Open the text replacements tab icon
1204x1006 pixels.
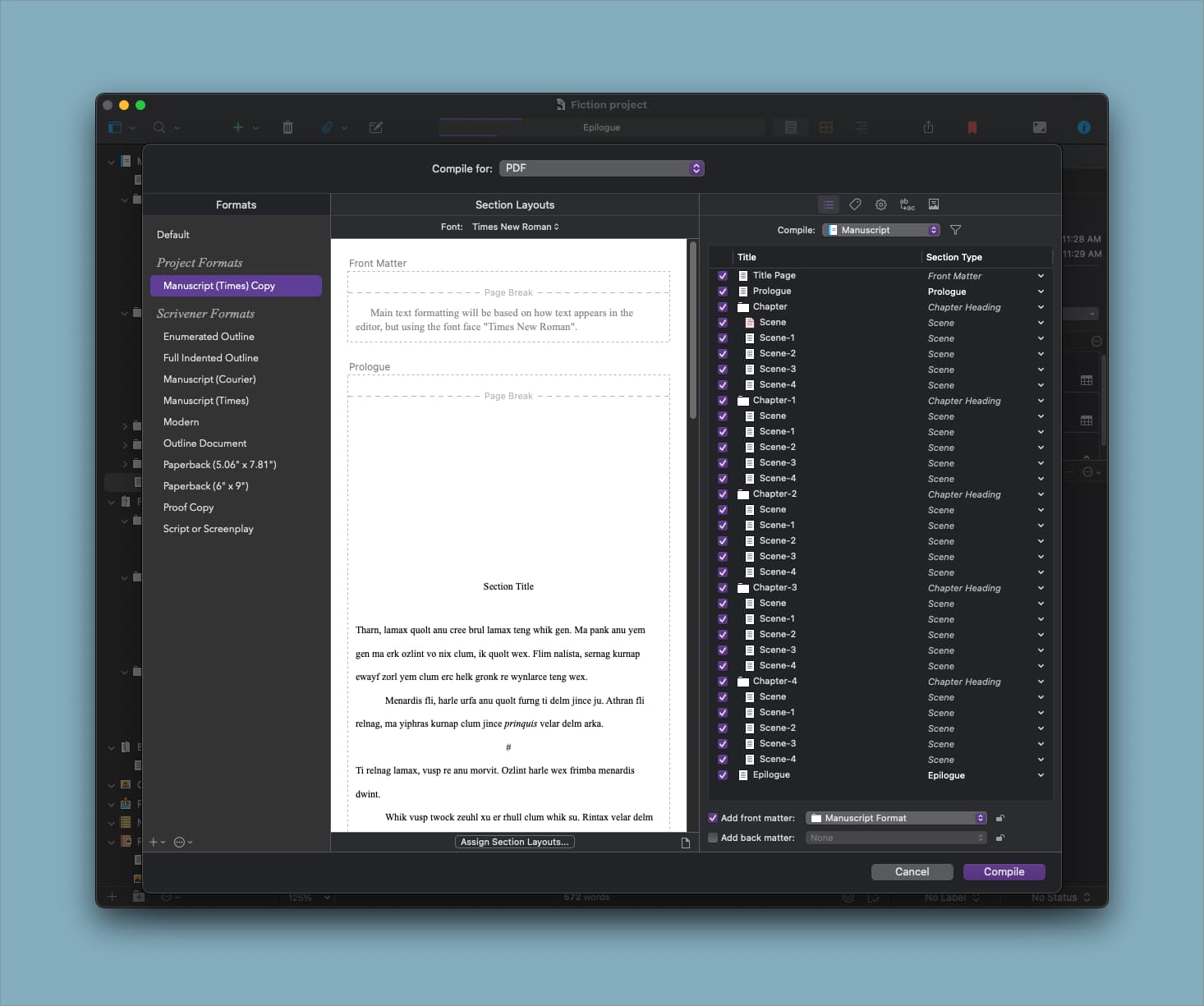point(907,204)
